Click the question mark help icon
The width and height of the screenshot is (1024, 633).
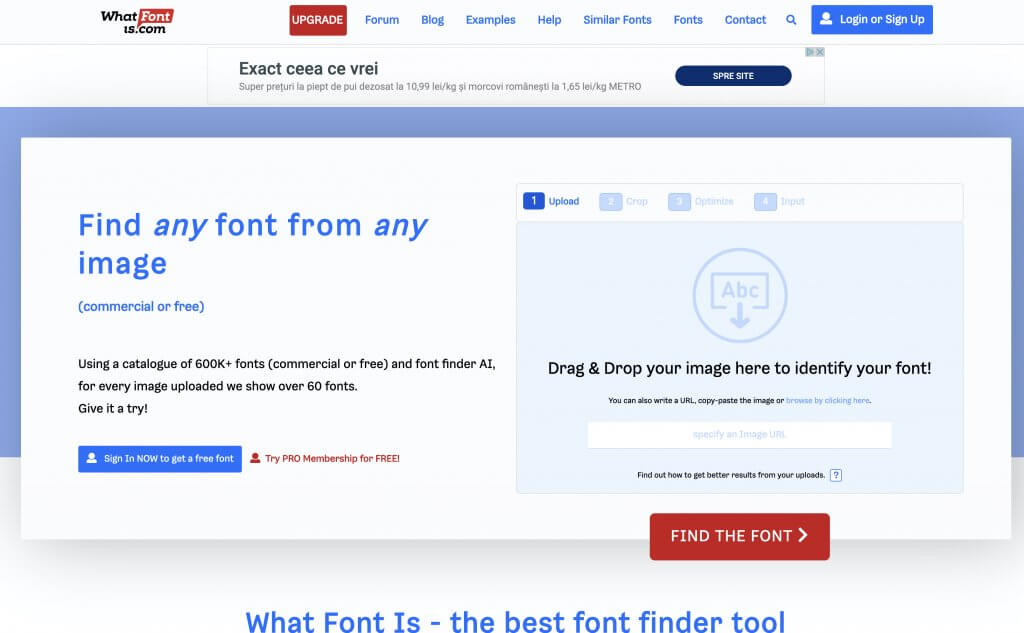(836, 475)
